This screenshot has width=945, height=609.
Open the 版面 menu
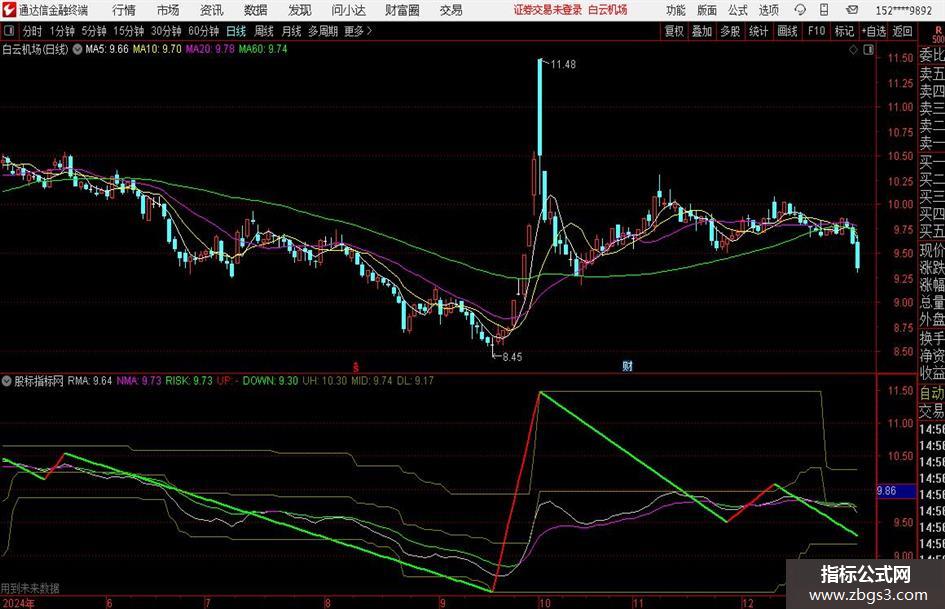pyautogui.click(x=706, y=10)
